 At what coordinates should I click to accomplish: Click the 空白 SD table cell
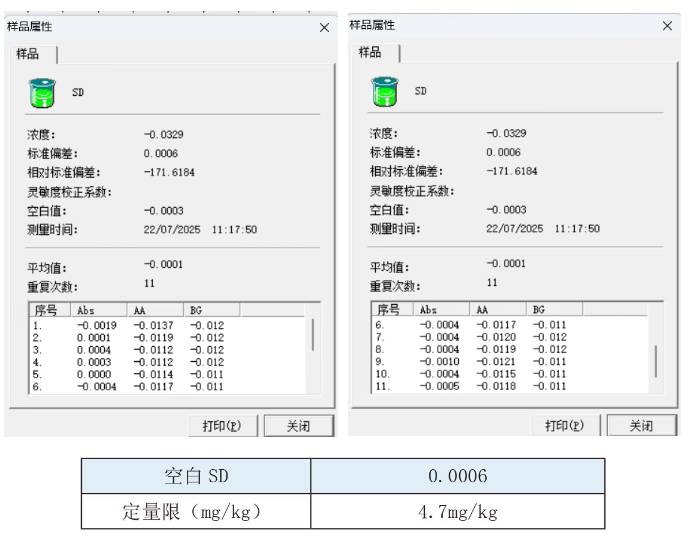pyautogui.click(x=196, y=476)
